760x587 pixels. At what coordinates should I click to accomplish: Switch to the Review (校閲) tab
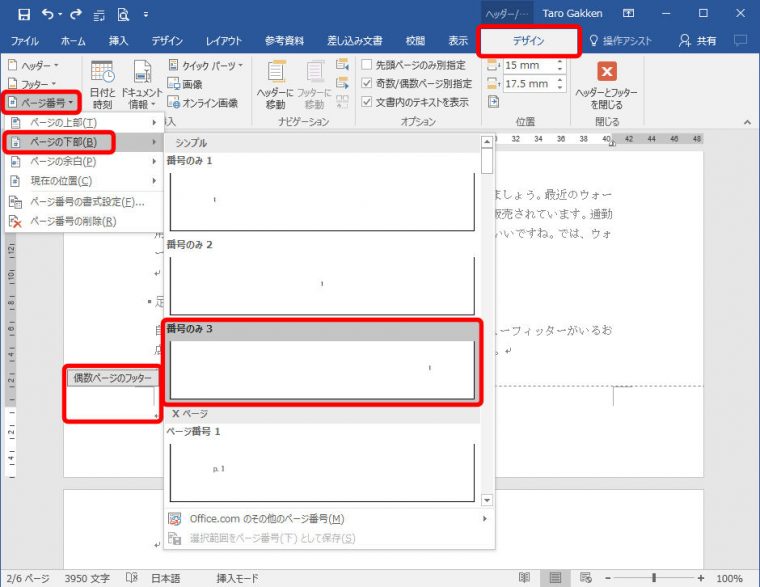click(x=415, y=41)
